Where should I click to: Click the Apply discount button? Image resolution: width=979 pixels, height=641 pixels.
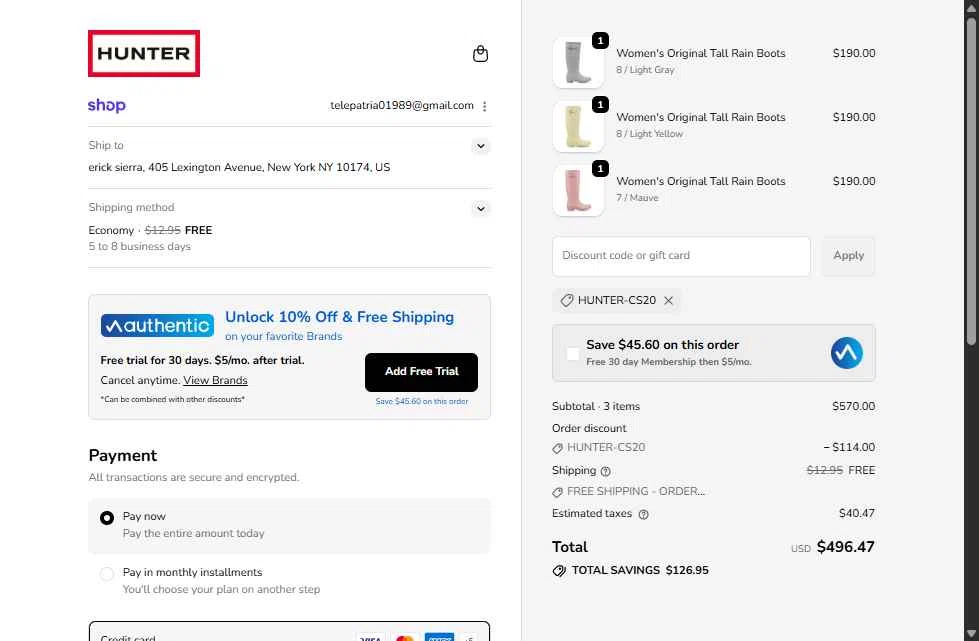click(x=848, y=256)
